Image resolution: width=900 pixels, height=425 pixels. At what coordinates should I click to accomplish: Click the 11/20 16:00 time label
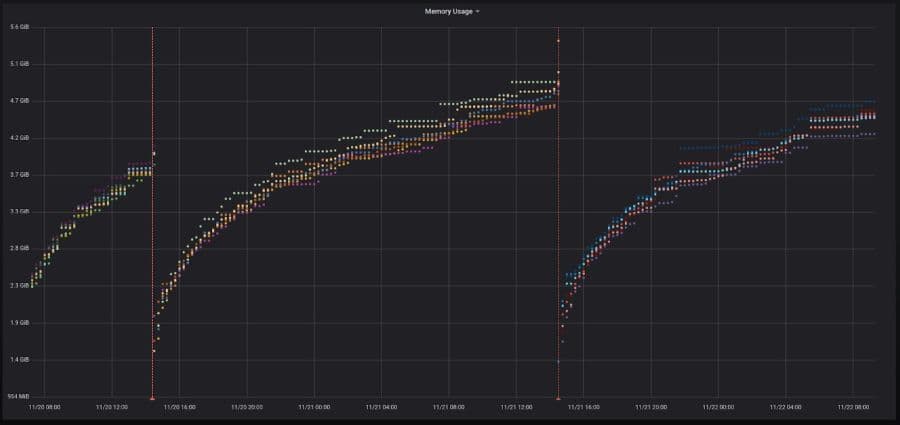(179, 407)
